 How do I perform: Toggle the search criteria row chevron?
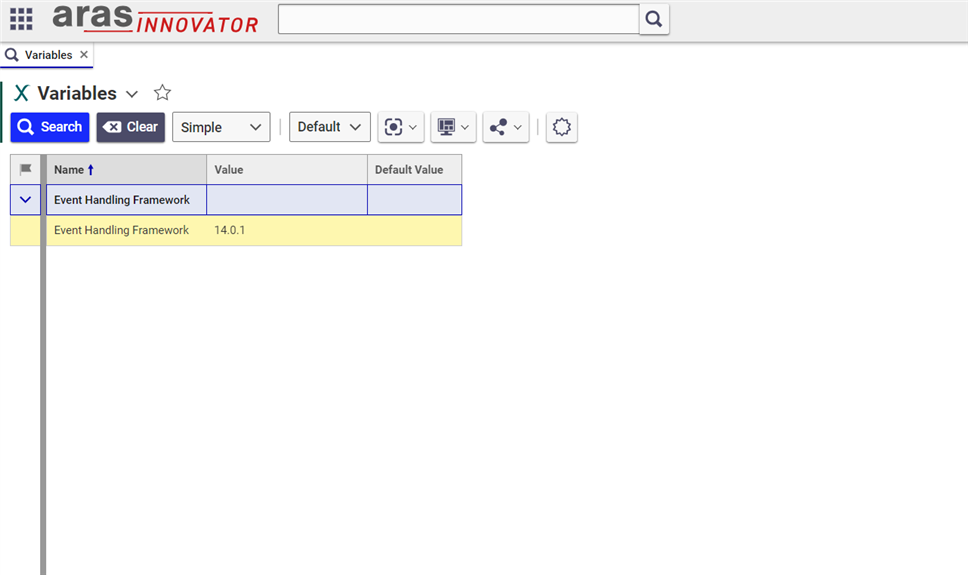[x=26, y=200]
